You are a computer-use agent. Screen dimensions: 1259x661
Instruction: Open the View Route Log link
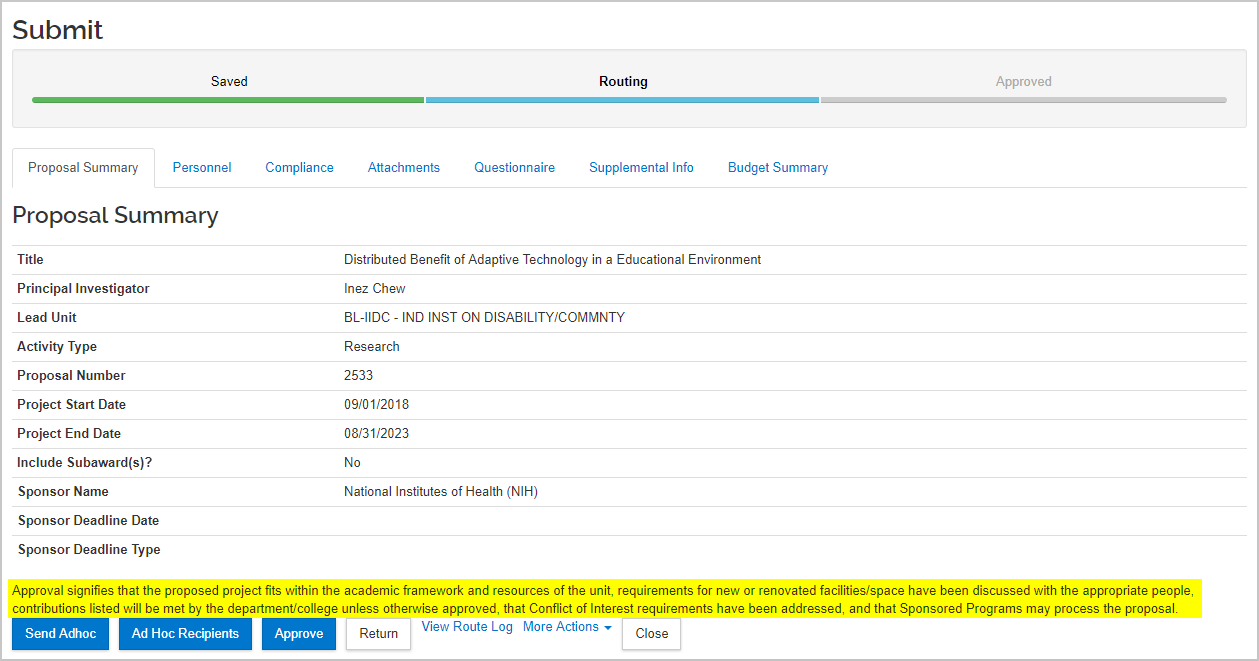tap(466, 627)
